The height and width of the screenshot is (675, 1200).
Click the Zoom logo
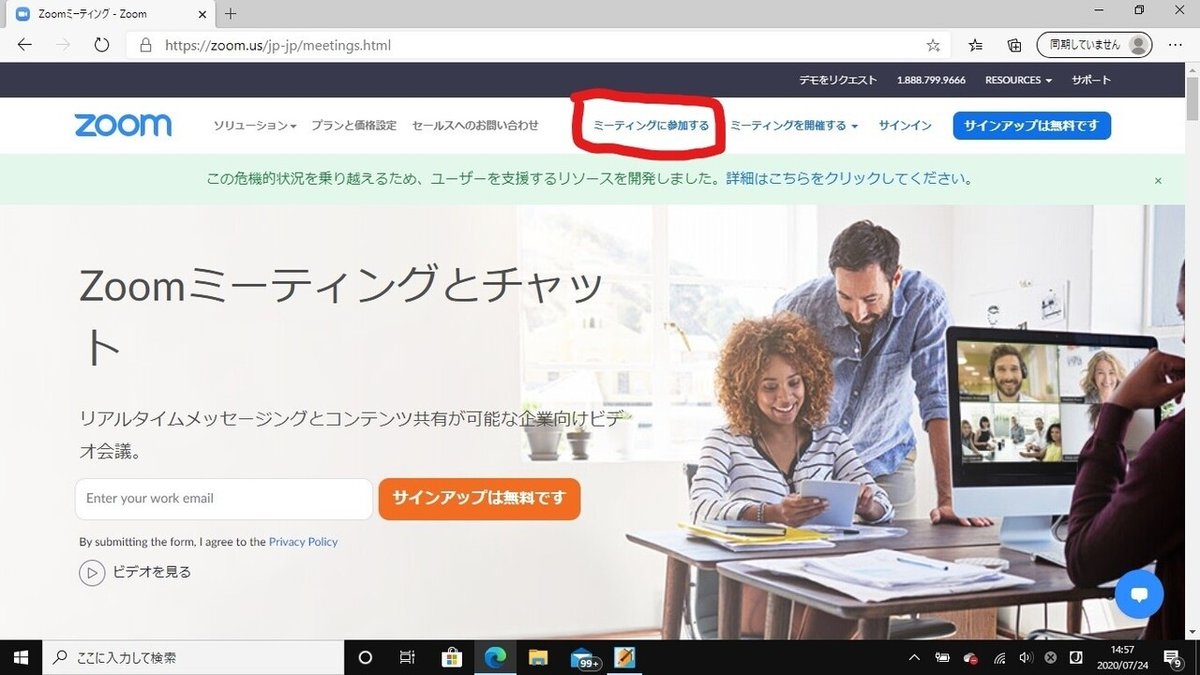123,125
